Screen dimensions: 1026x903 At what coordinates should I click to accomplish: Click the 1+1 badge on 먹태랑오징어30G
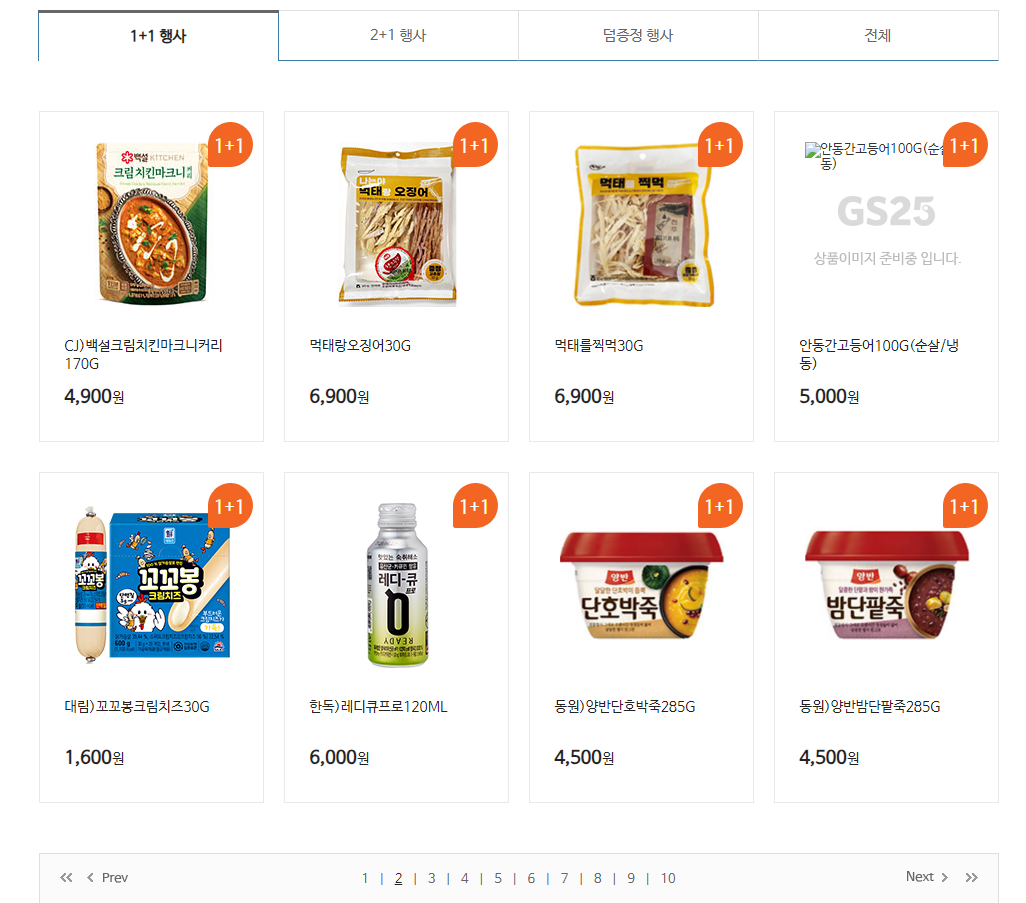coord(475,145)
